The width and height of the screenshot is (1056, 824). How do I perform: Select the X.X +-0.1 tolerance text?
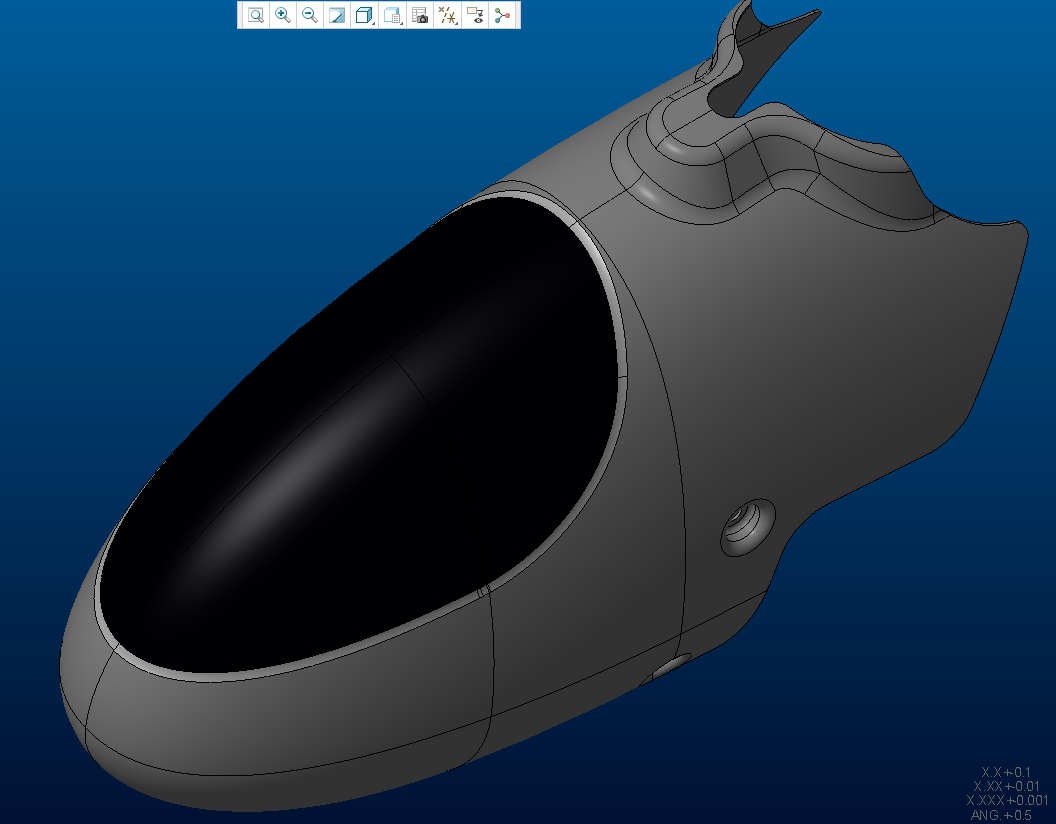1005,772
